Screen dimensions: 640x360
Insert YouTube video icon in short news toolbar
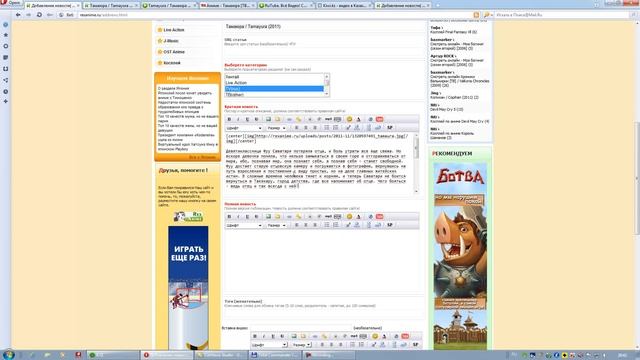tap(380, 119)
